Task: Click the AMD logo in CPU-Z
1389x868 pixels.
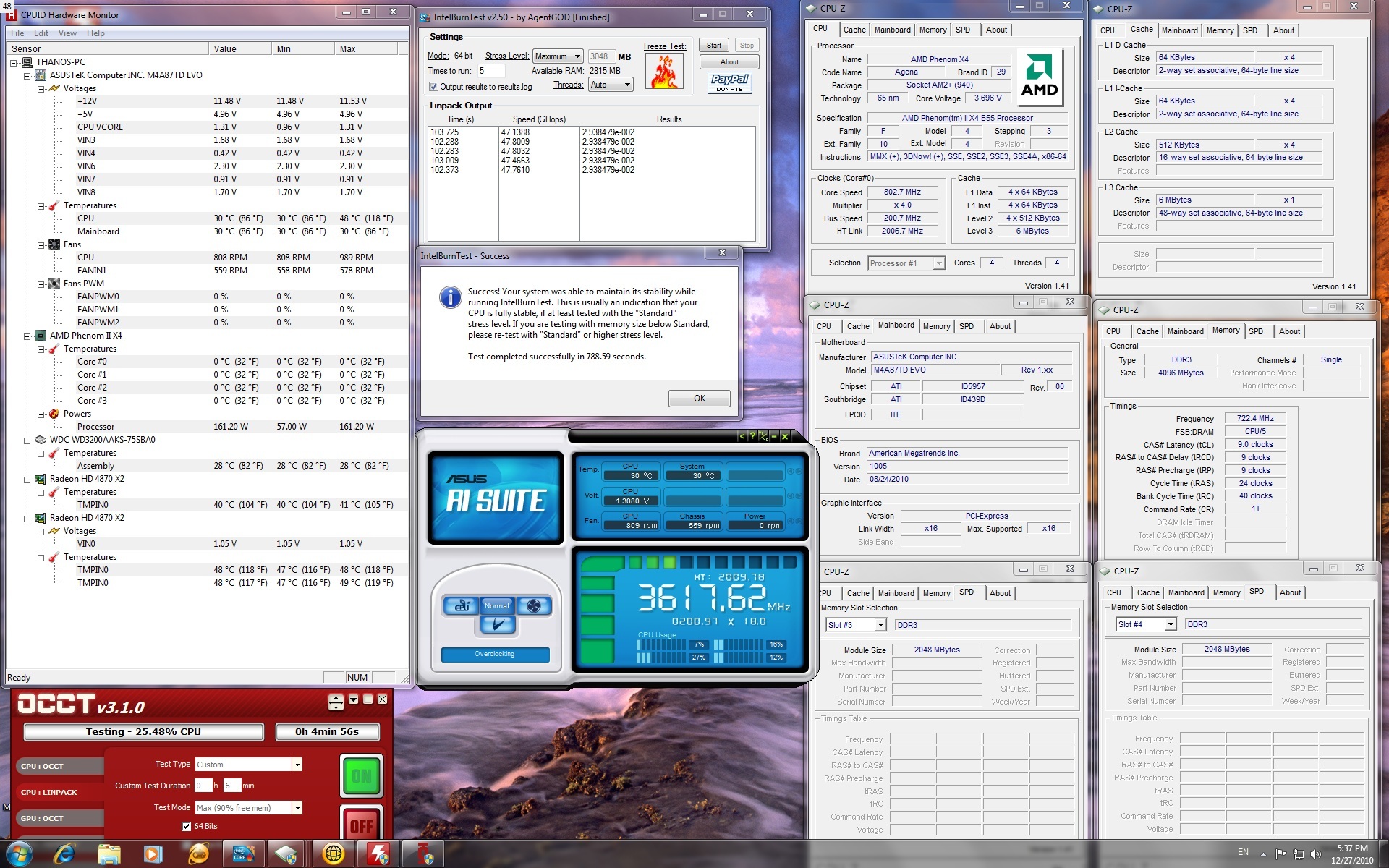Action: [x=1040, y=77]
